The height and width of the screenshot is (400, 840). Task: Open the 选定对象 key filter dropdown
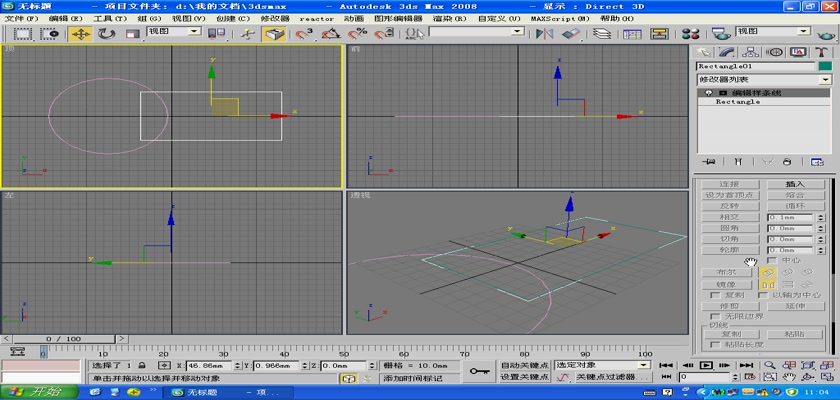coord(603,365)
